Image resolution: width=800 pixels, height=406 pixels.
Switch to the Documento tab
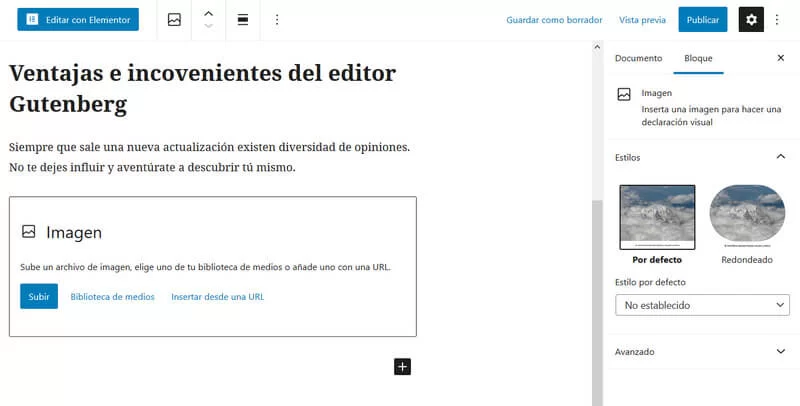[x=638, y=58]
